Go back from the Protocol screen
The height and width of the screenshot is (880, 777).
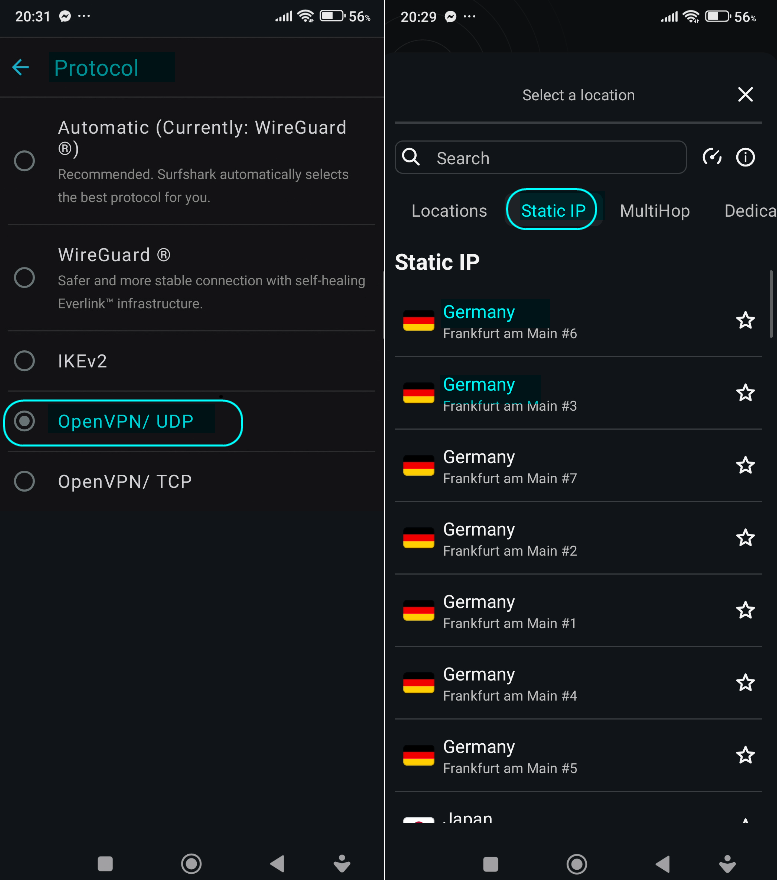point(21,67)
